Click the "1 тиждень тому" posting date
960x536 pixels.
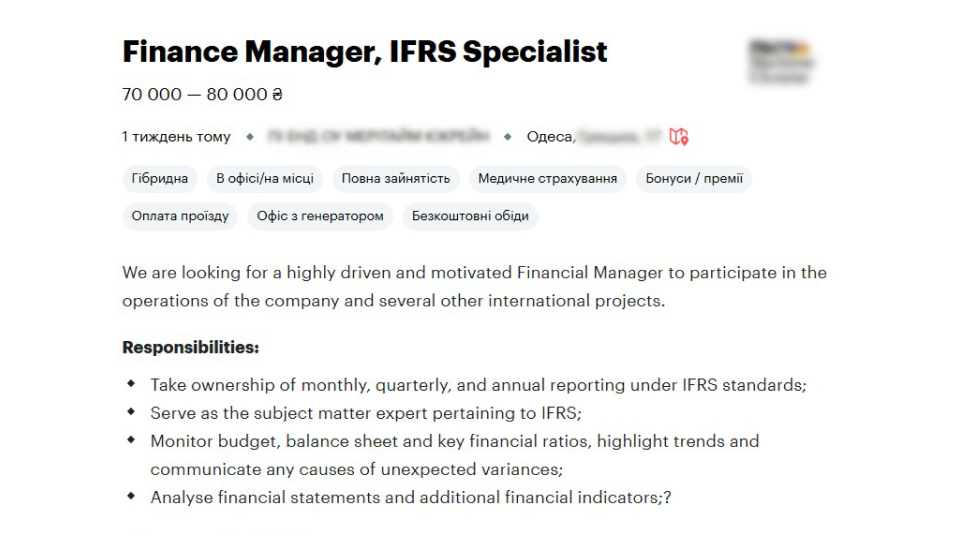click(176, 136)
